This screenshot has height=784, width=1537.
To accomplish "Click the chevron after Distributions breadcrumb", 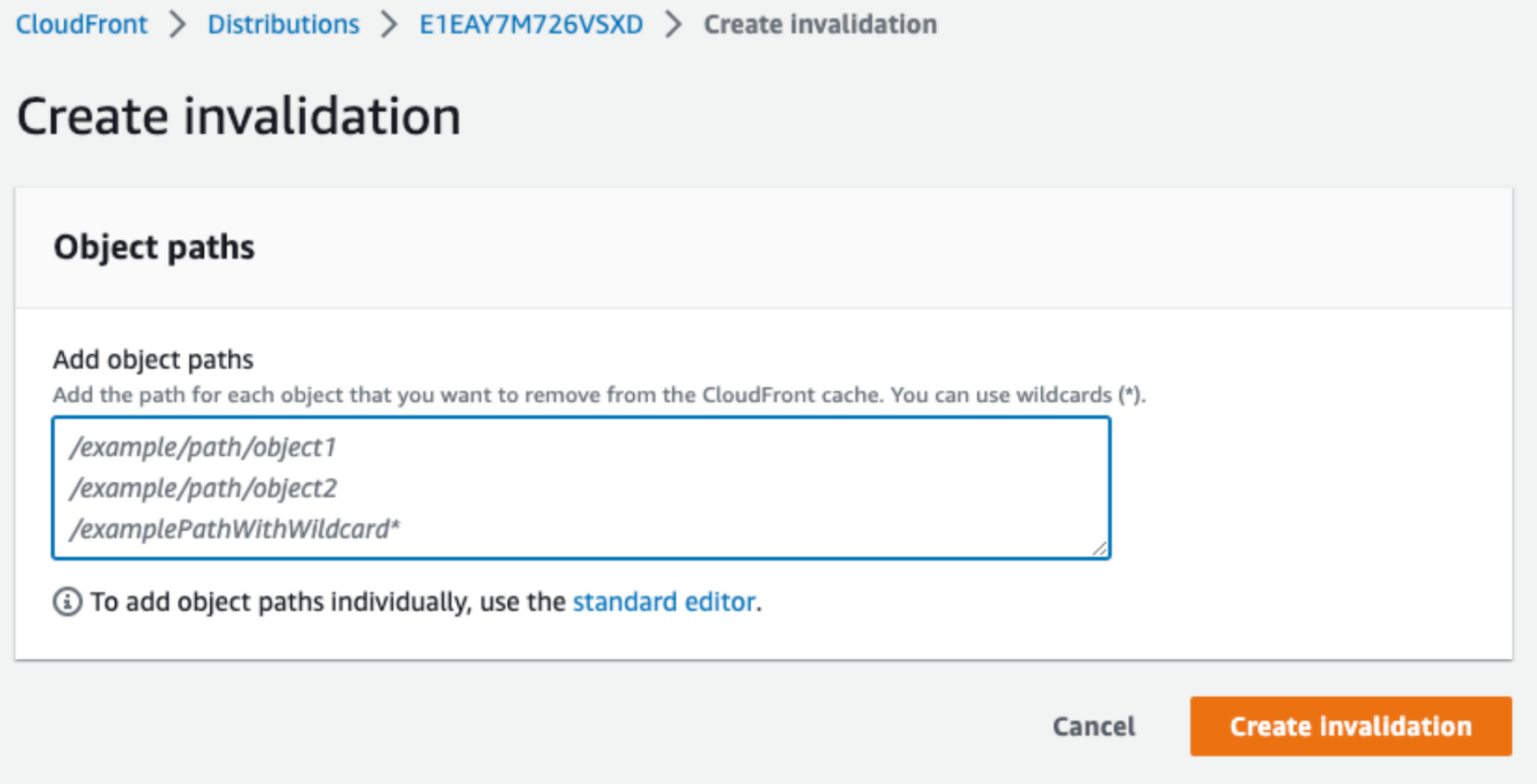I will coord(390,24).
